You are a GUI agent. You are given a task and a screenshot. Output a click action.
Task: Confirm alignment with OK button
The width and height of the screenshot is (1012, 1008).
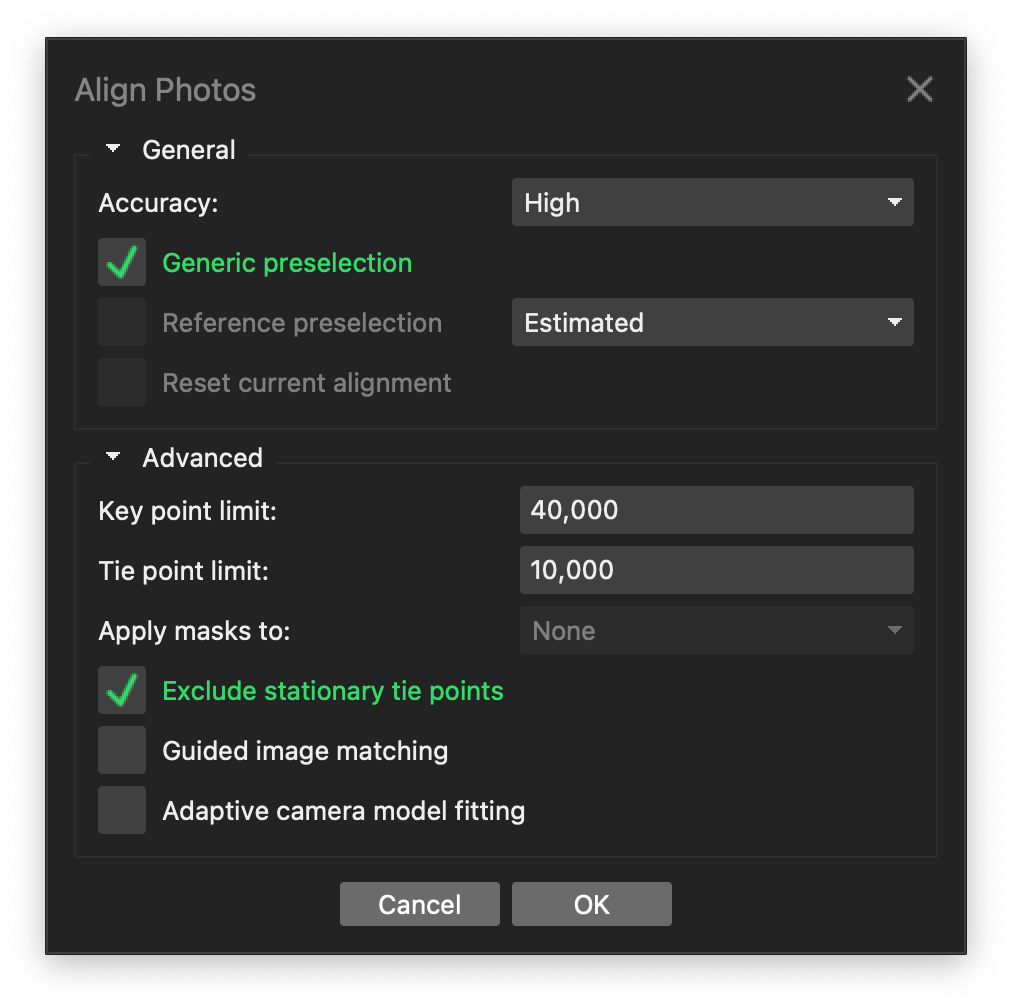coord(591,904)
